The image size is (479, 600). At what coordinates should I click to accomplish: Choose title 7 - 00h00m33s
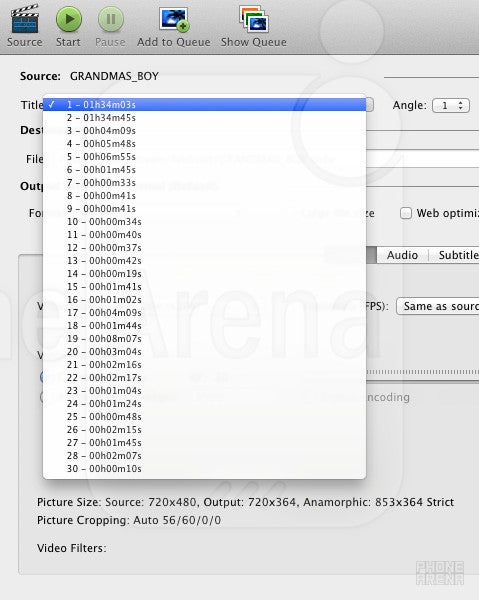(x=205, y=183)
